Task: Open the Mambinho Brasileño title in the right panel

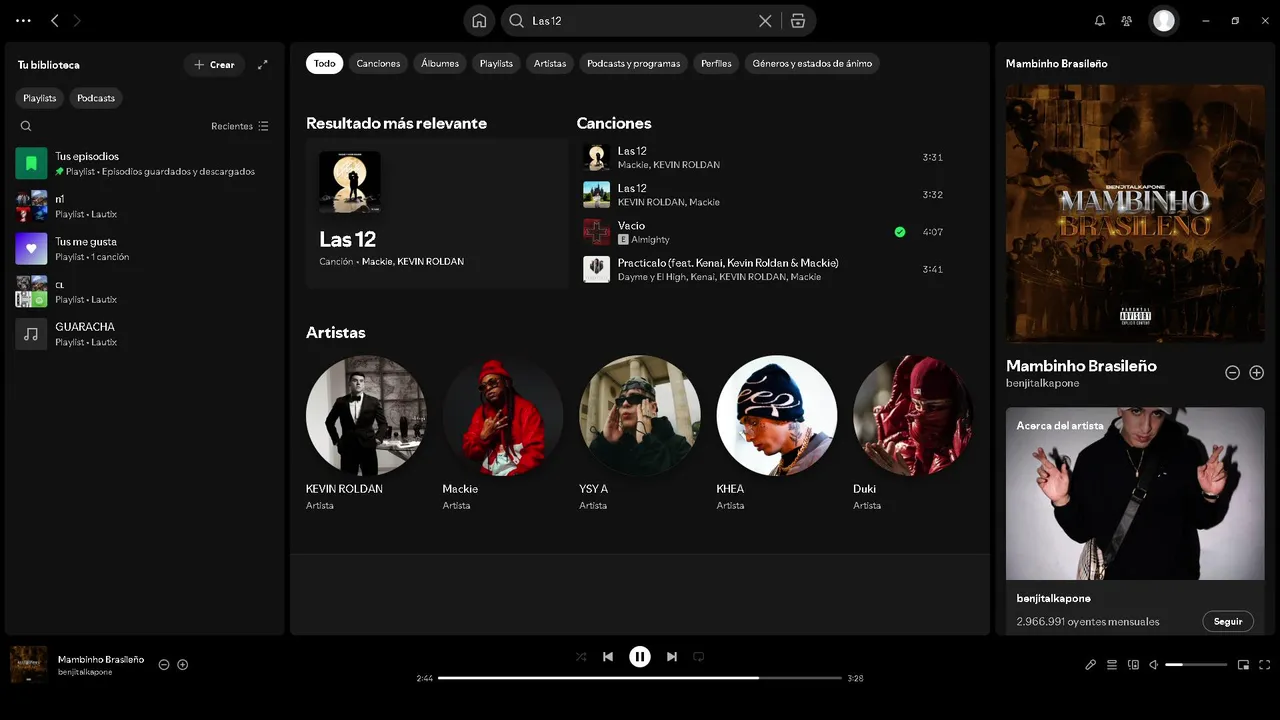Action: [1081, 366]
